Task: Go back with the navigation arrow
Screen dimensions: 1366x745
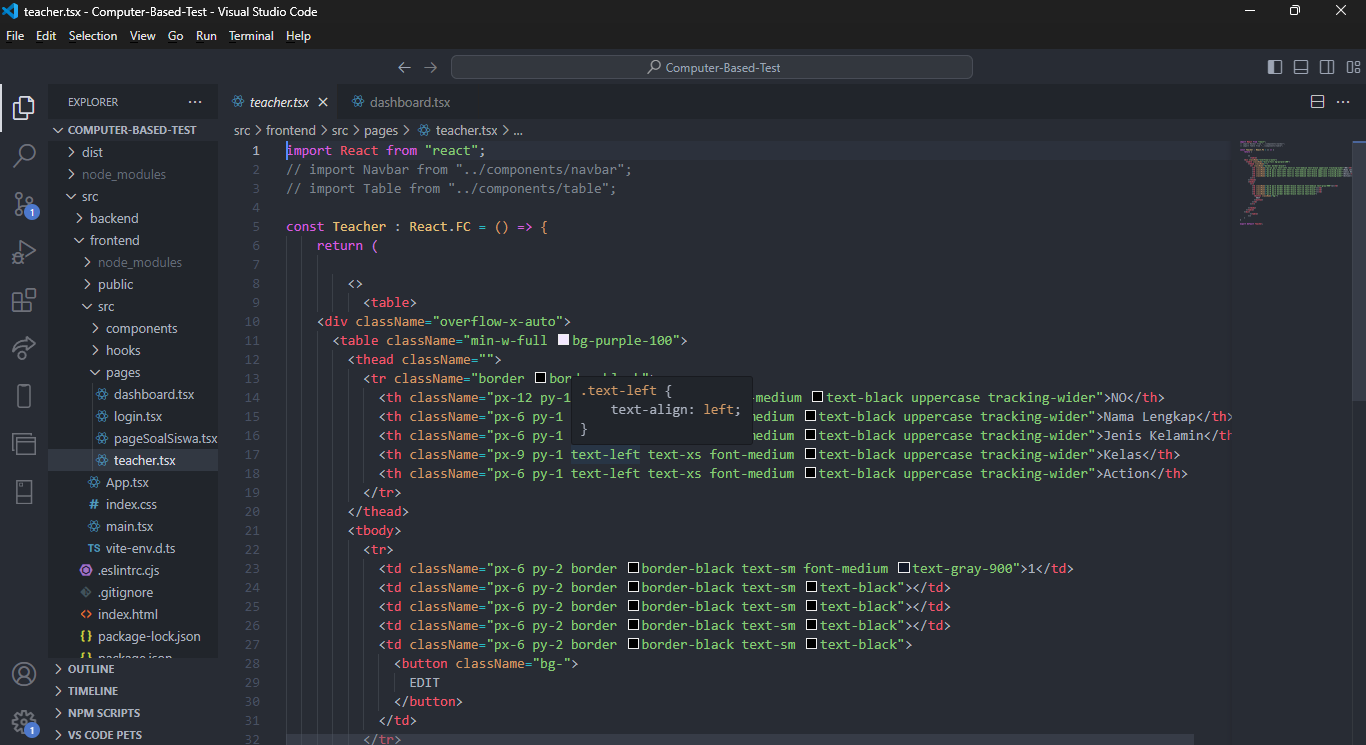Action: pyautogui.click(x=404, y=67)
